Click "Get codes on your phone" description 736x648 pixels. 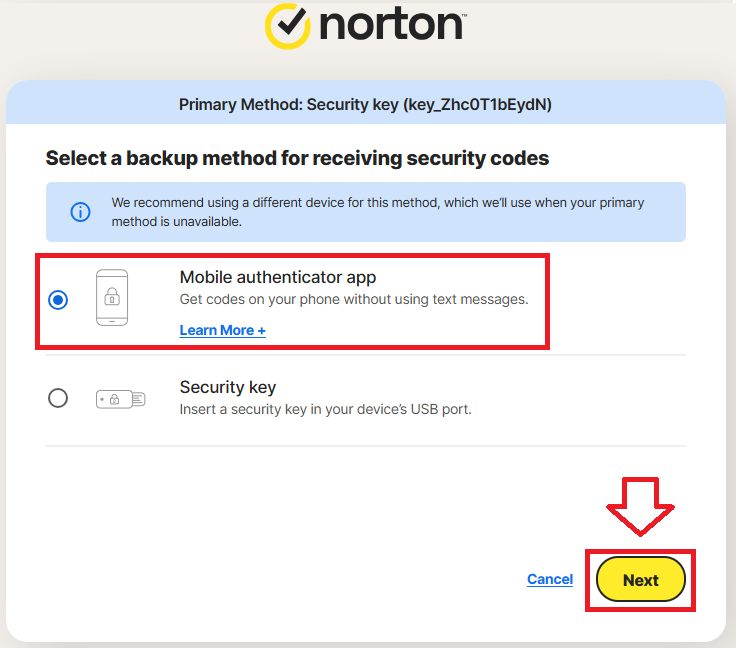353,299
